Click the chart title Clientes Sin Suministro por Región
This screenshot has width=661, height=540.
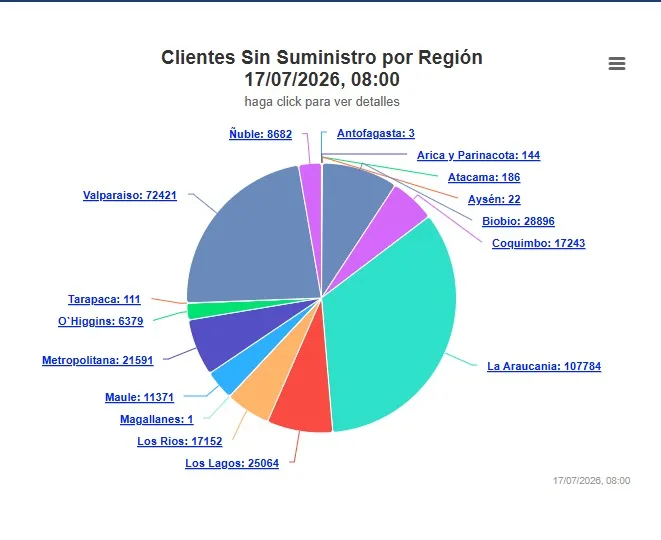[x=322, y=57]
